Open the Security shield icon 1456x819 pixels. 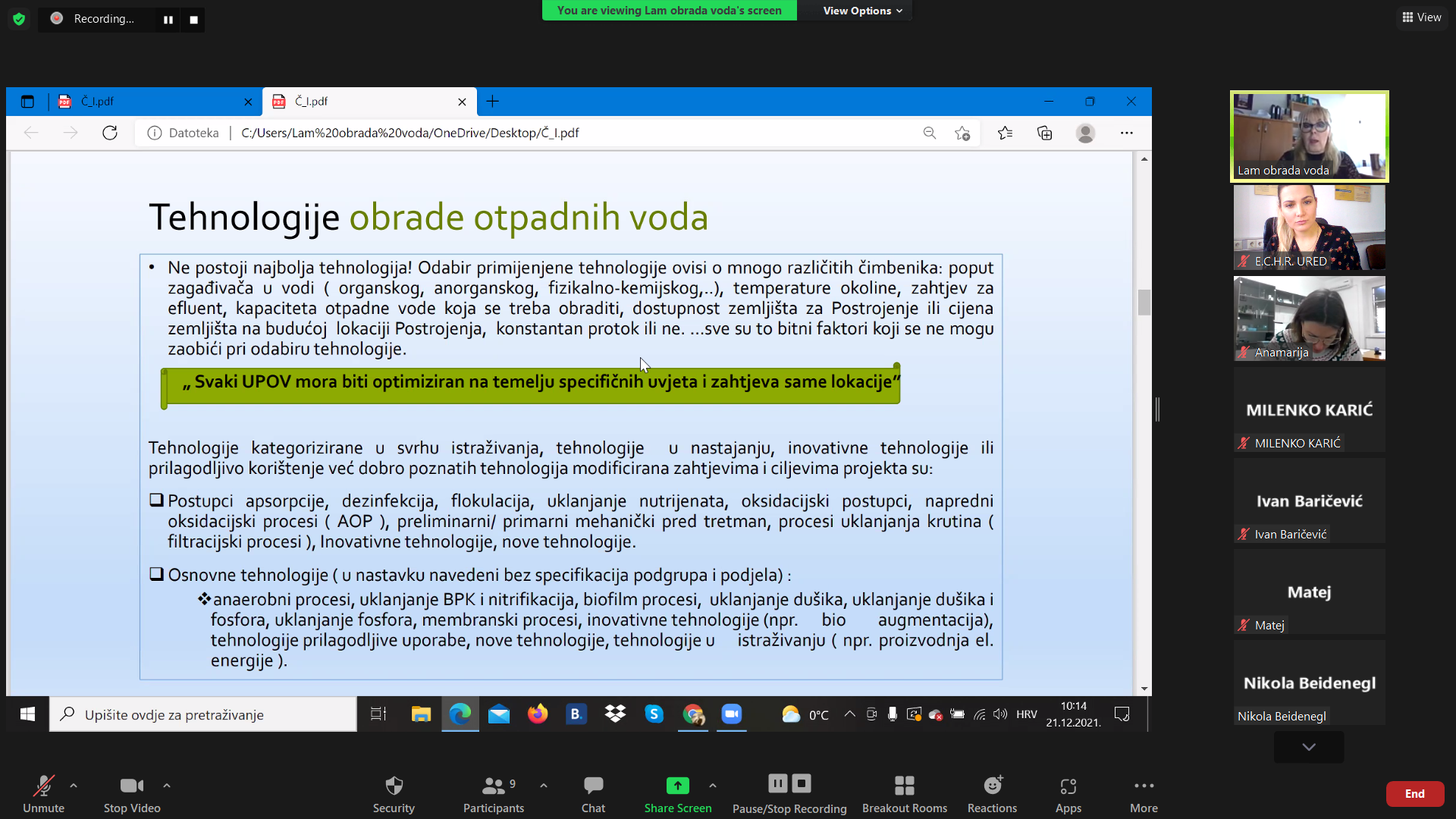pyautogui.click(x=394, y=786)
